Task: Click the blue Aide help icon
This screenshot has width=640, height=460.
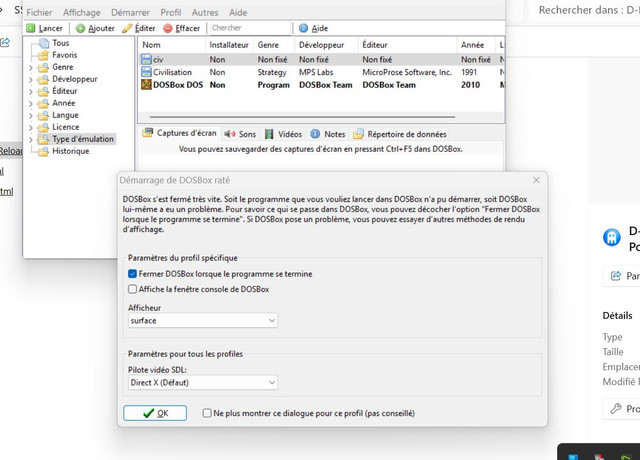Action: pos(303,28)
